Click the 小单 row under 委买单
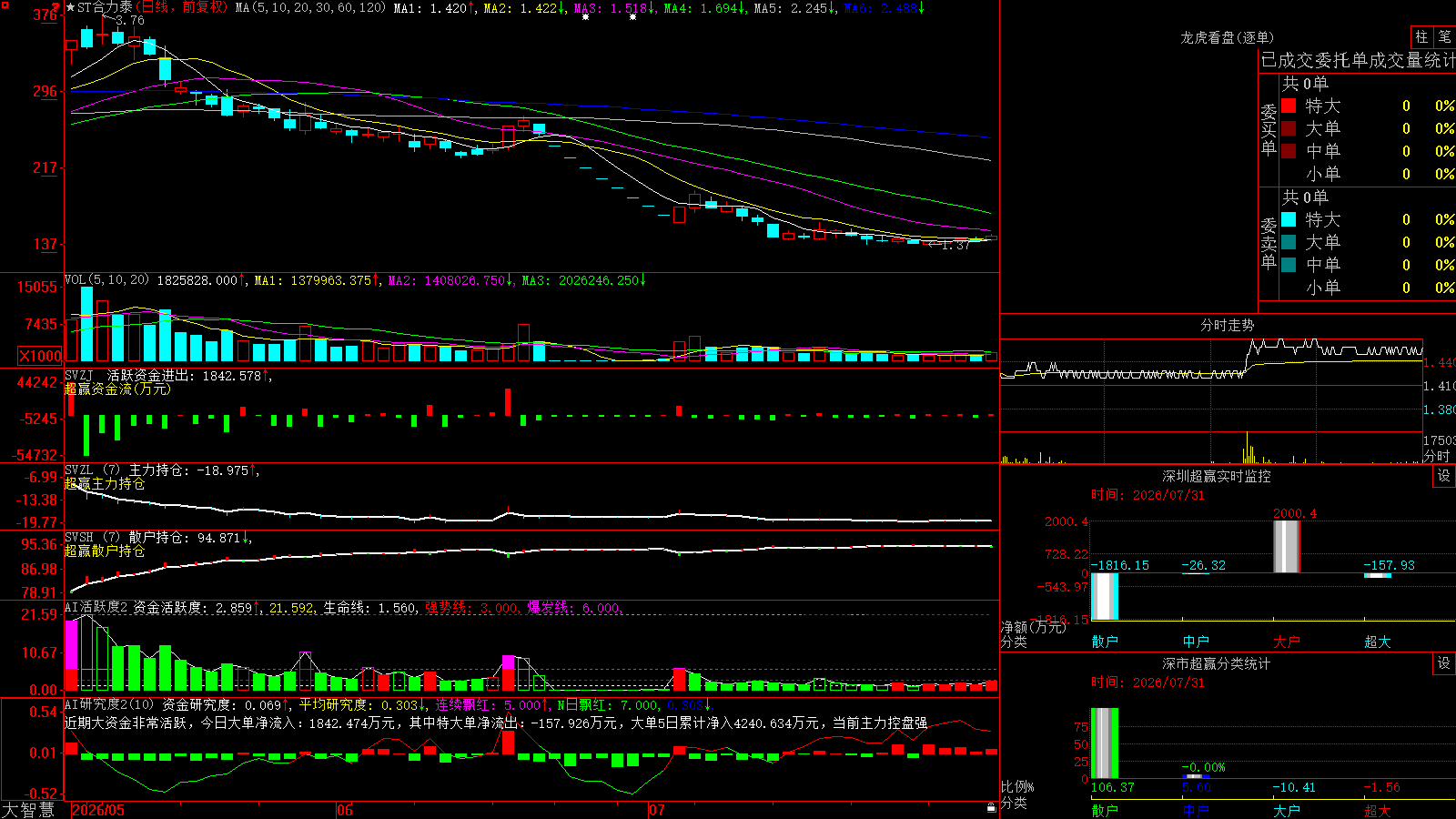 pyautogui.click(x=1368, y=174)
